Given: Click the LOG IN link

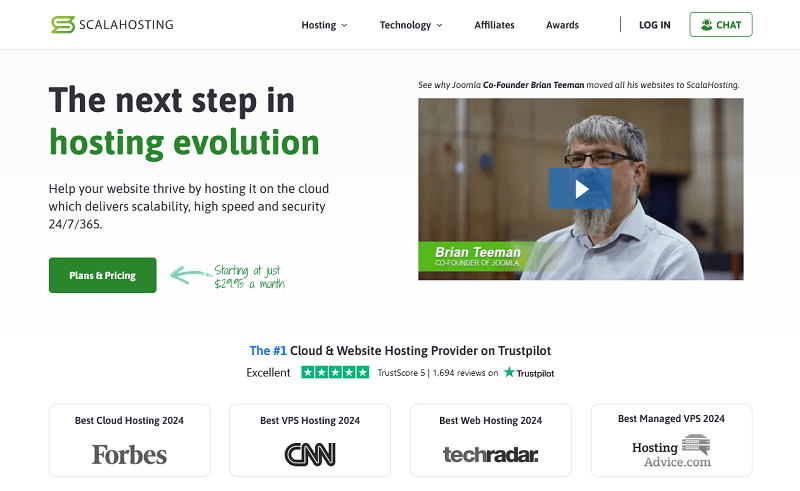Looking at the screenshot, I should 655,25.
